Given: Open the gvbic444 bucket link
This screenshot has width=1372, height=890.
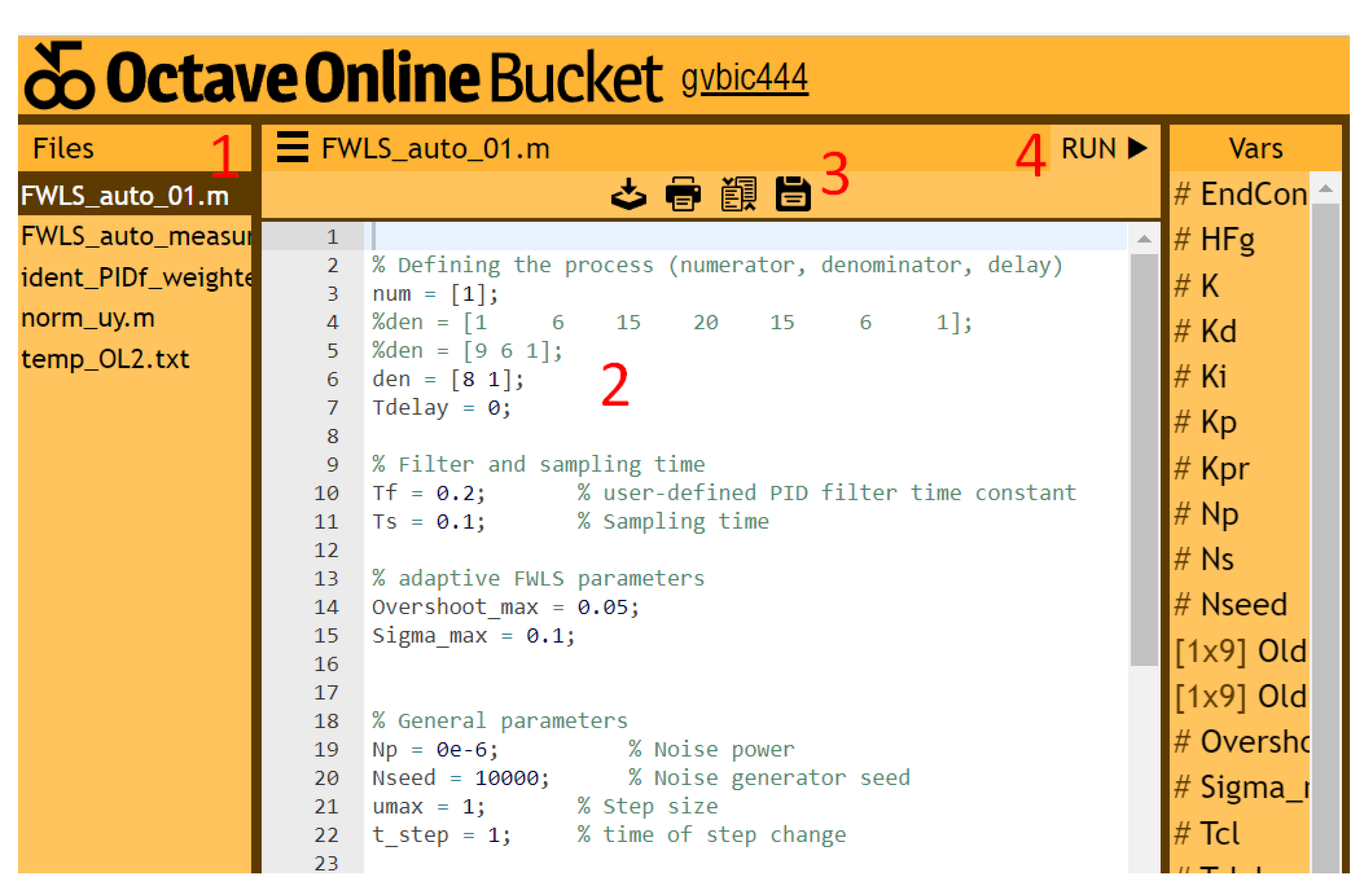Looking at the screenshot, I should click(x=744, y=79).
